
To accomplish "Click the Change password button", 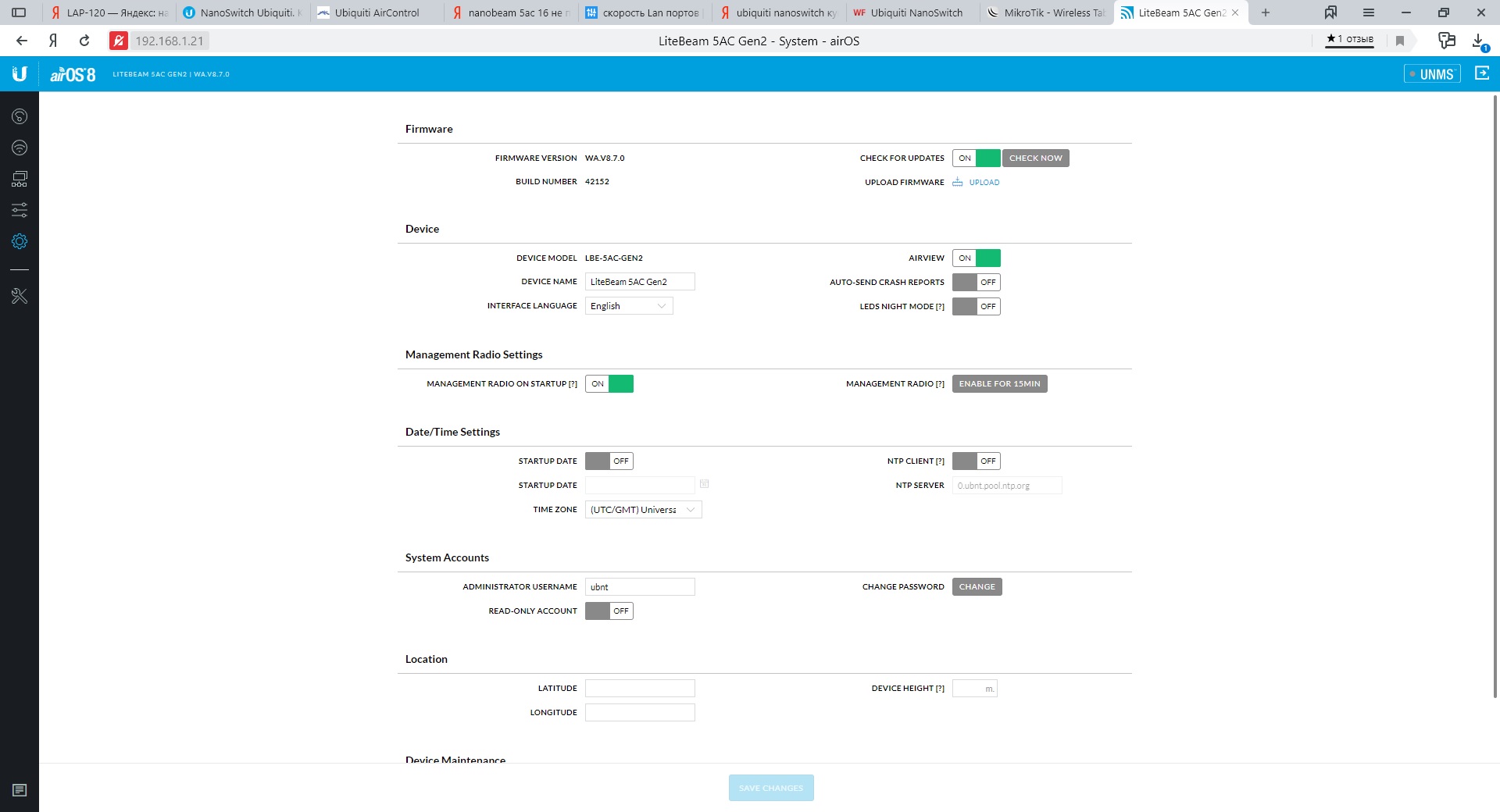I will pos(977,587).
